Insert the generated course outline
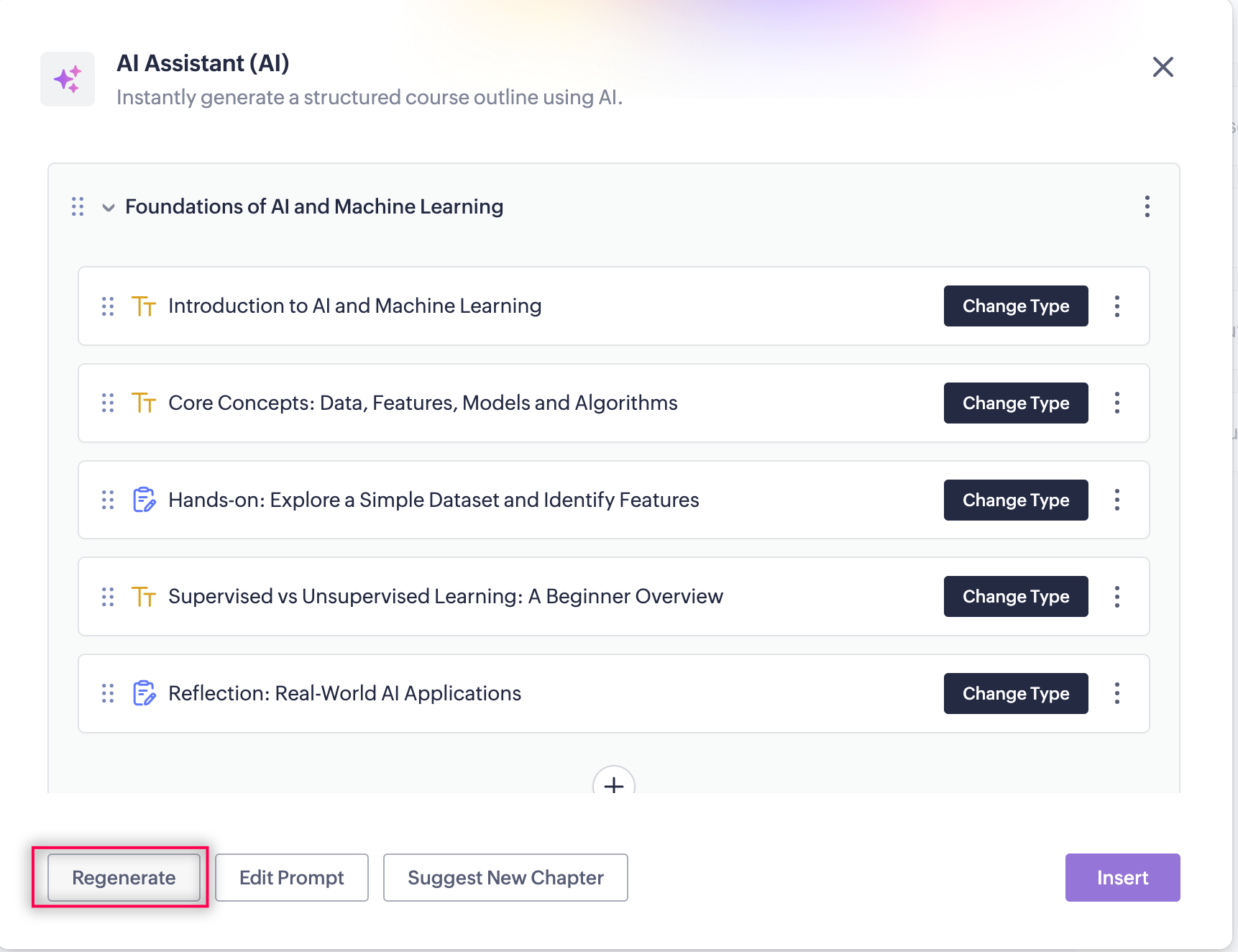Image resolution: width=1238 pixels, height=952 pixels. [1122, 877]
